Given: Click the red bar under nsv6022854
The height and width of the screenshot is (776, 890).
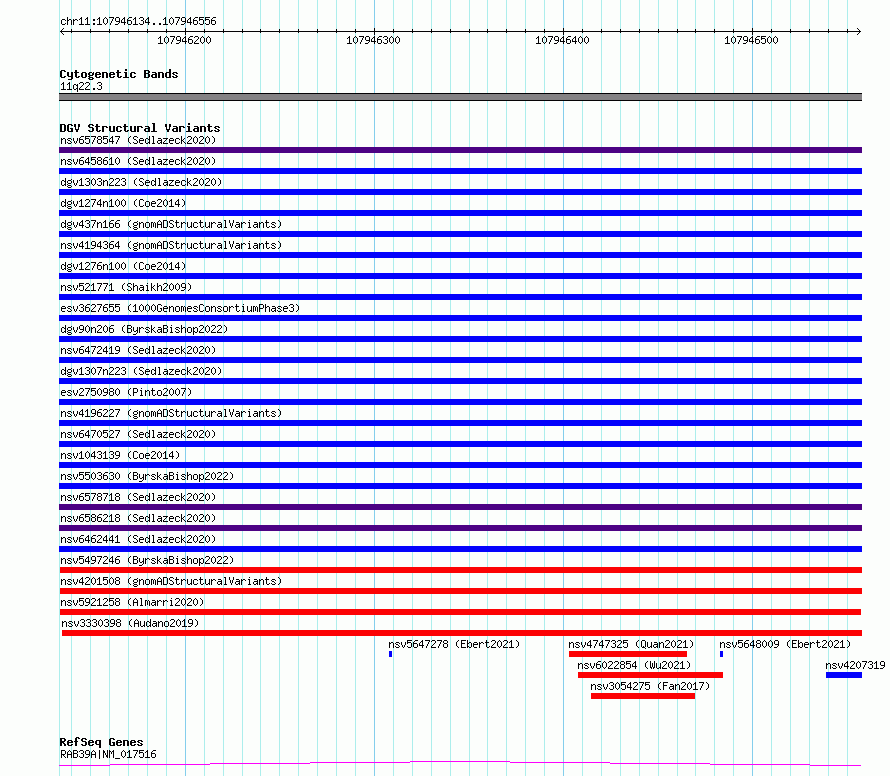Looking at the screenshot, I should (x=650, y=675).
